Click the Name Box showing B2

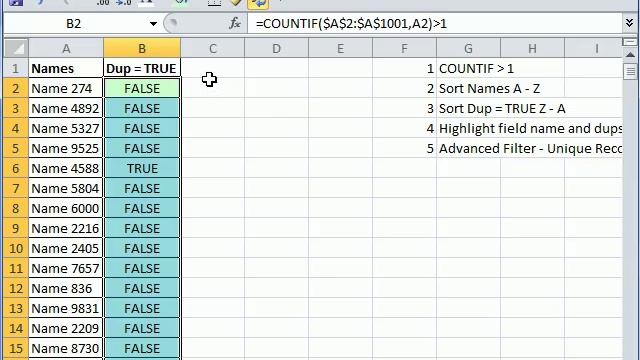74,24
